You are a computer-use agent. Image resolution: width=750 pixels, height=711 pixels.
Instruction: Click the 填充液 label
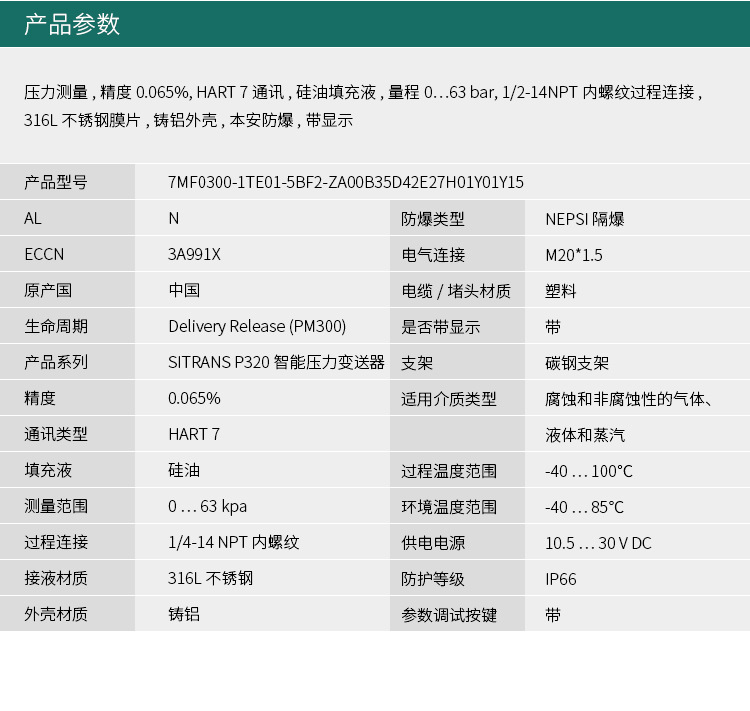pos(48,470)
